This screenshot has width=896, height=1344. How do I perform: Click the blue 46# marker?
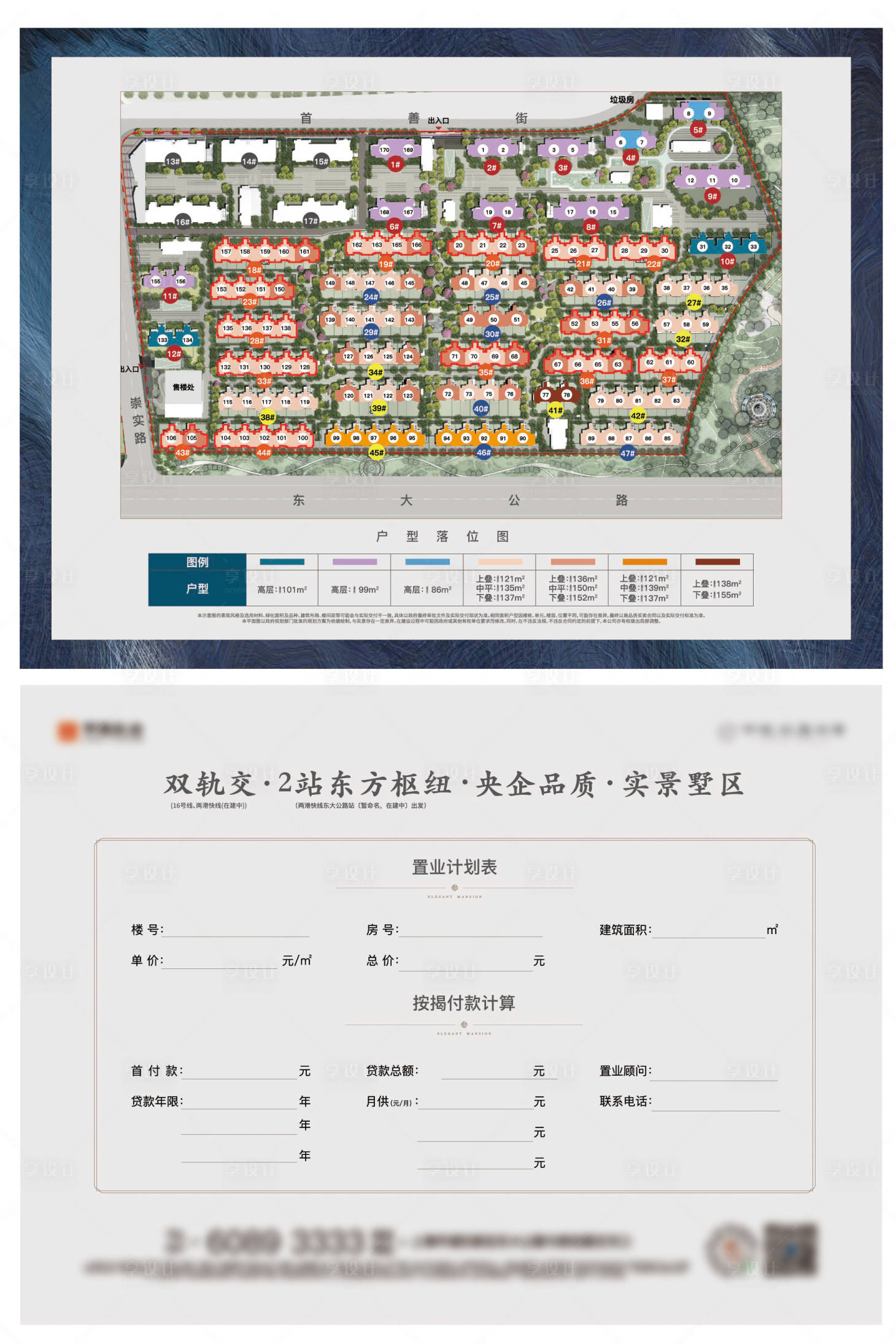tap(484, 452)
